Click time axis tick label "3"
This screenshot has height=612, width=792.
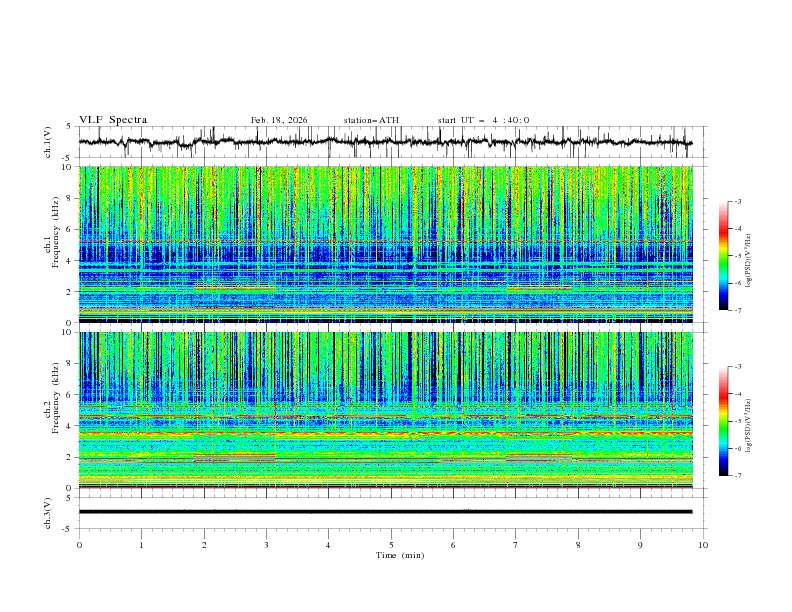pos(266,545)
